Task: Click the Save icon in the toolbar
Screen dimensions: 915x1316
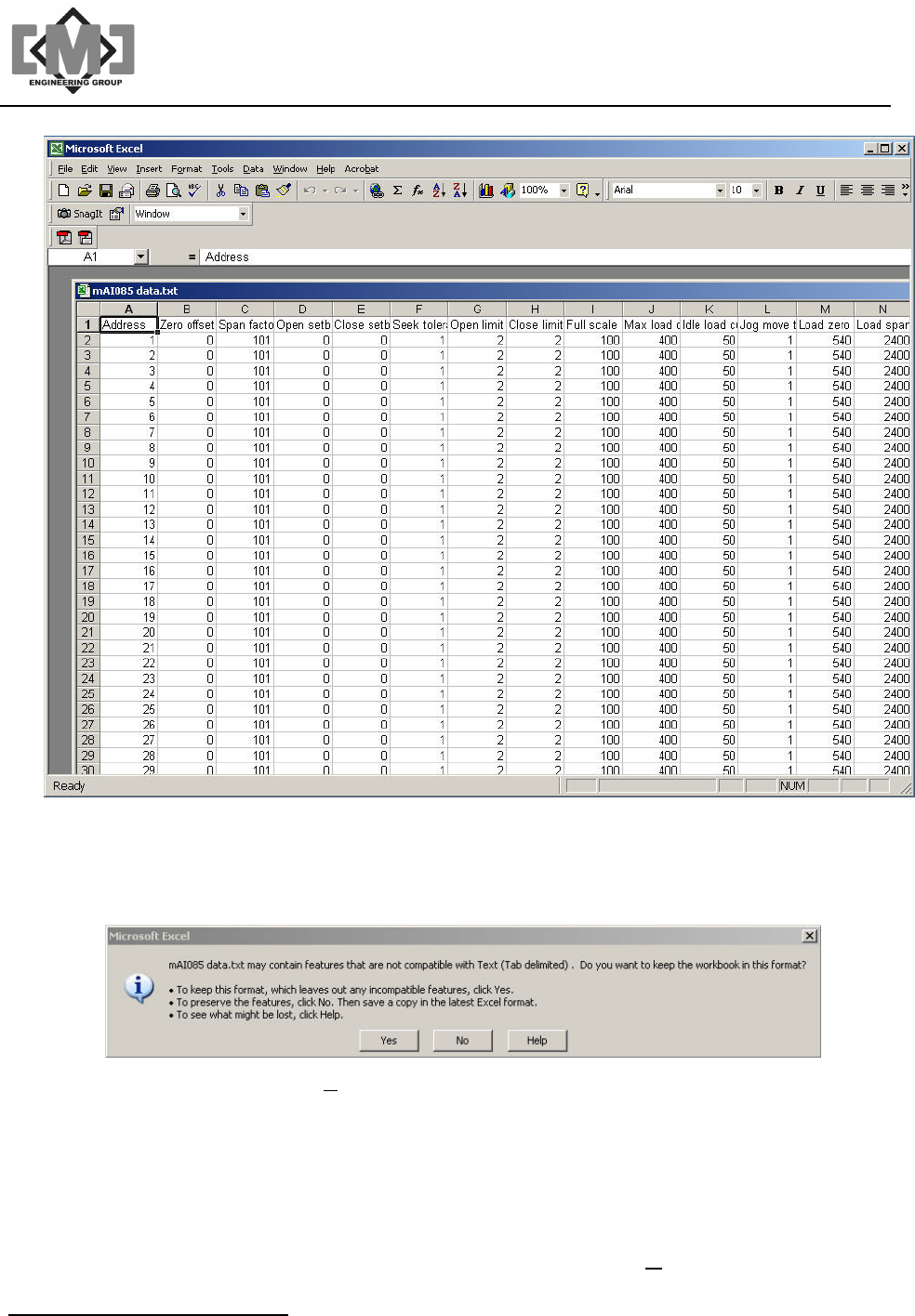Action: [106, 191]
